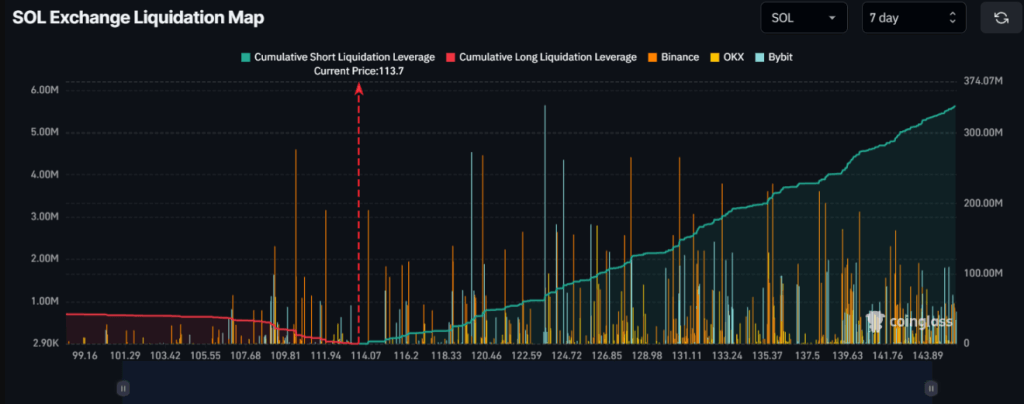Click the 100.00M right axis label
Image resolution: width=1024 pixels, height=404 pixels.
point(983,273)
